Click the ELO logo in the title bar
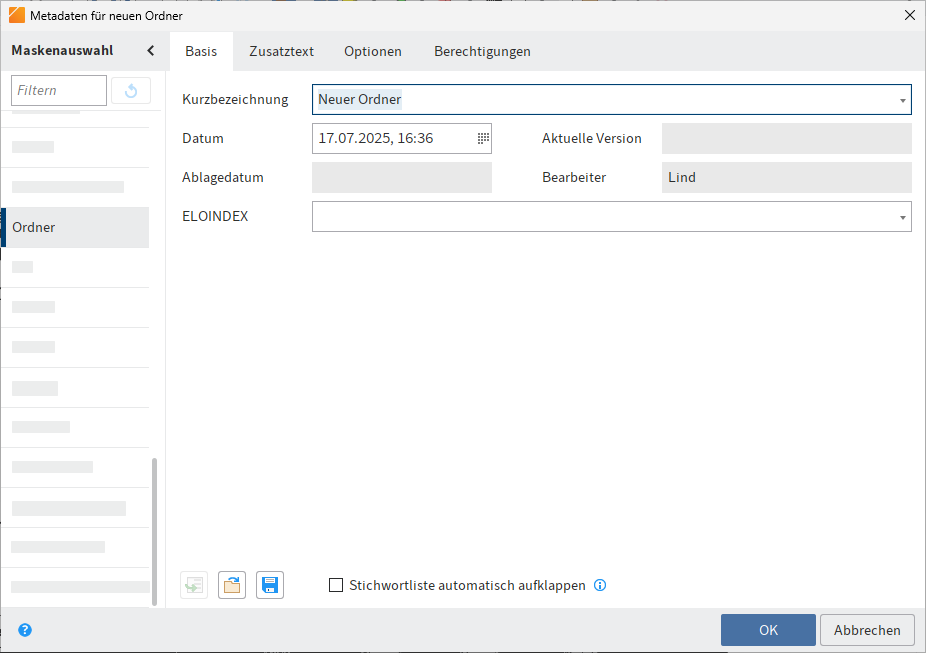The height and width of the screenshot is (653, 926). (16, 15)
